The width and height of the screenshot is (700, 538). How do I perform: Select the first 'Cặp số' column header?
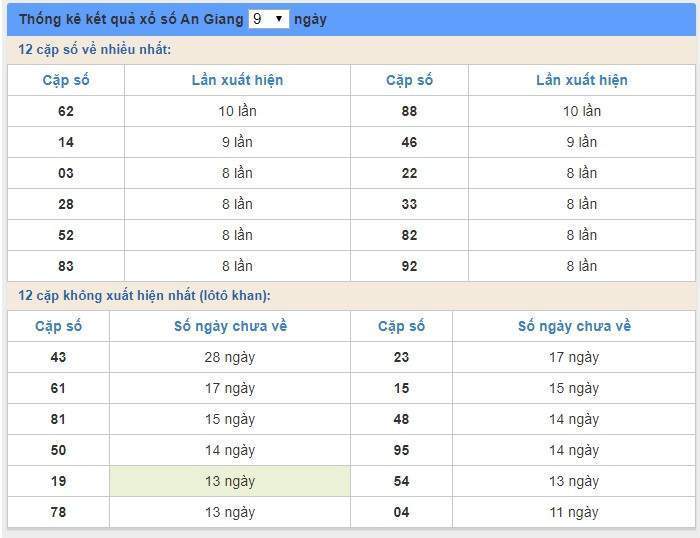point(66,80)
